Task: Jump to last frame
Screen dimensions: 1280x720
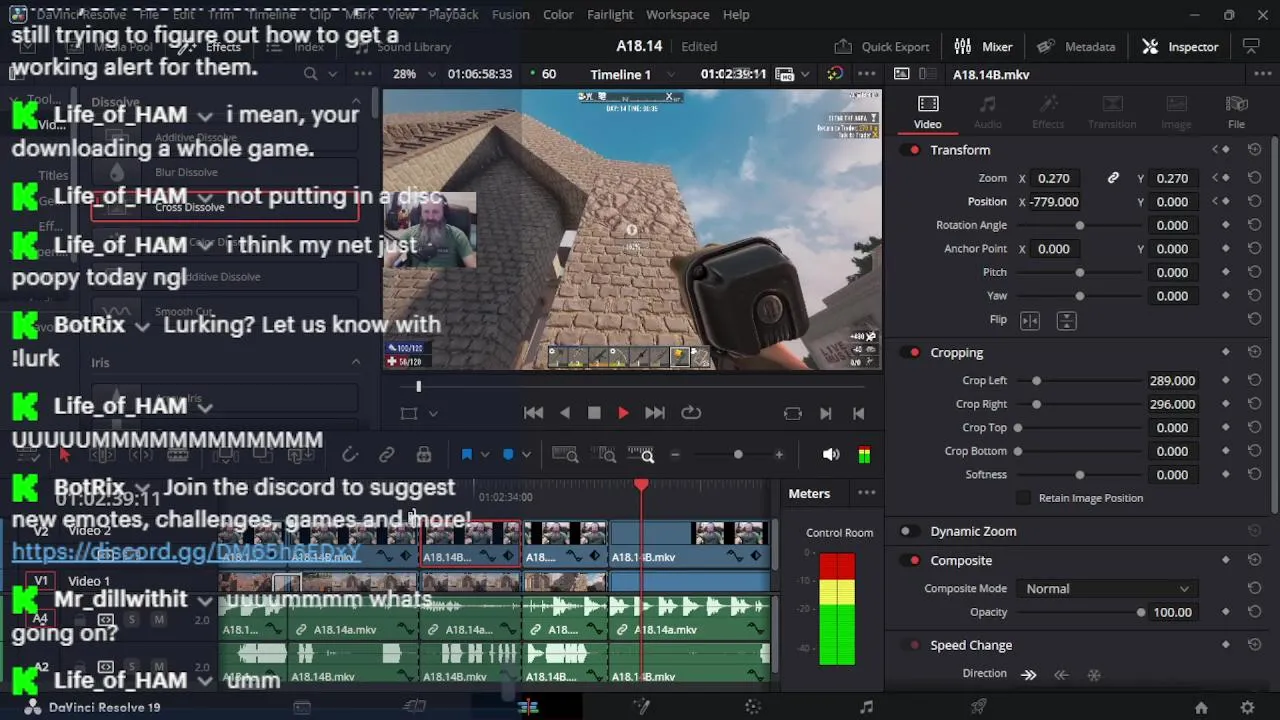Action: click(655, 413)
